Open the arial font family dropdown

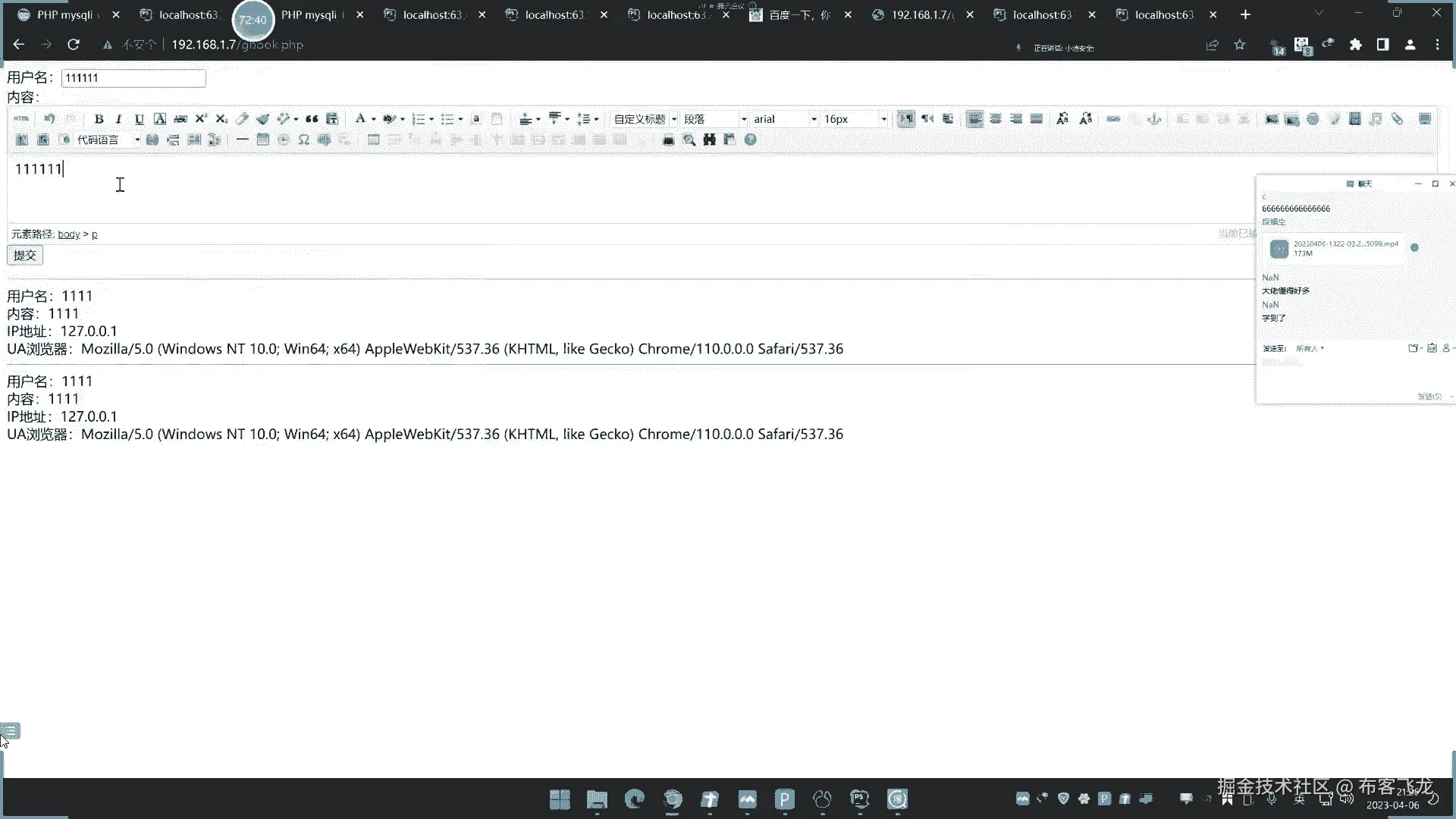[x=784, y=119]
